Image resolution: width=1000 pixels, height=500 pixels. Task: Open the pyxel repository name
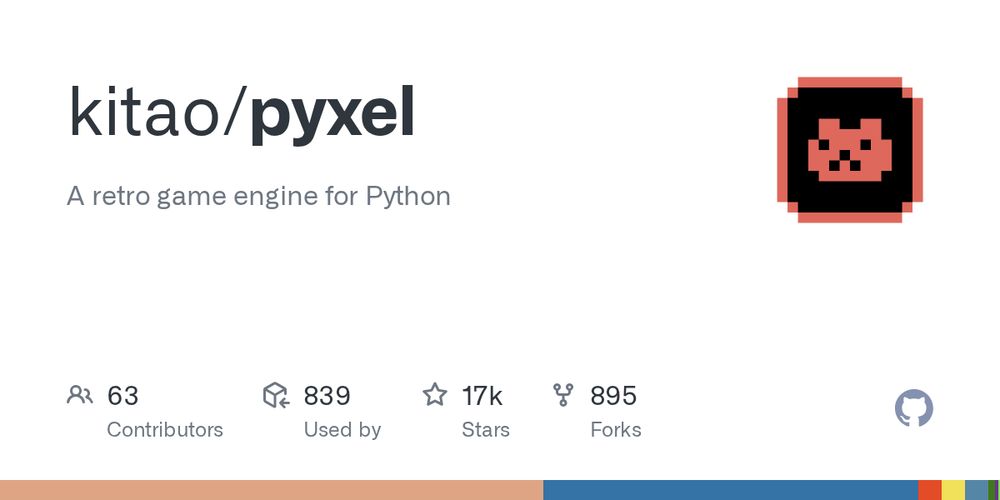333,116
